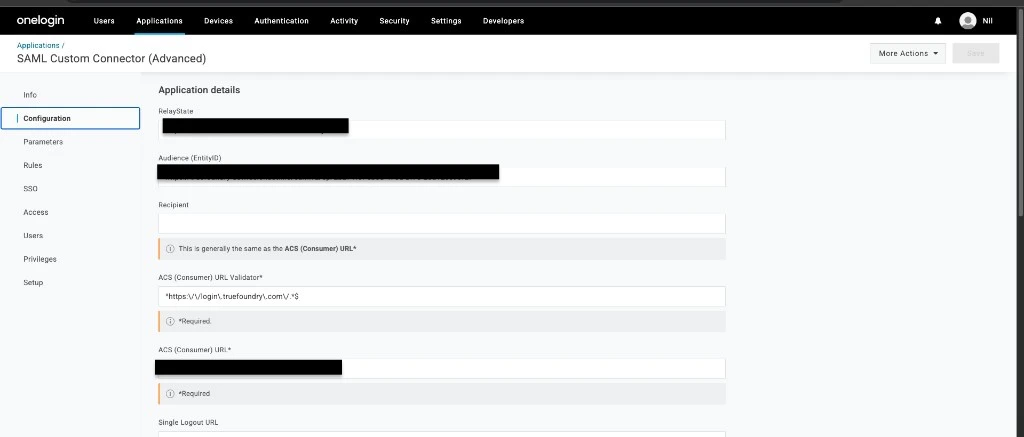Screen dimensions: 1024x437
Task: Click info icon in URL Validator Required note
Action: [170, 321]
